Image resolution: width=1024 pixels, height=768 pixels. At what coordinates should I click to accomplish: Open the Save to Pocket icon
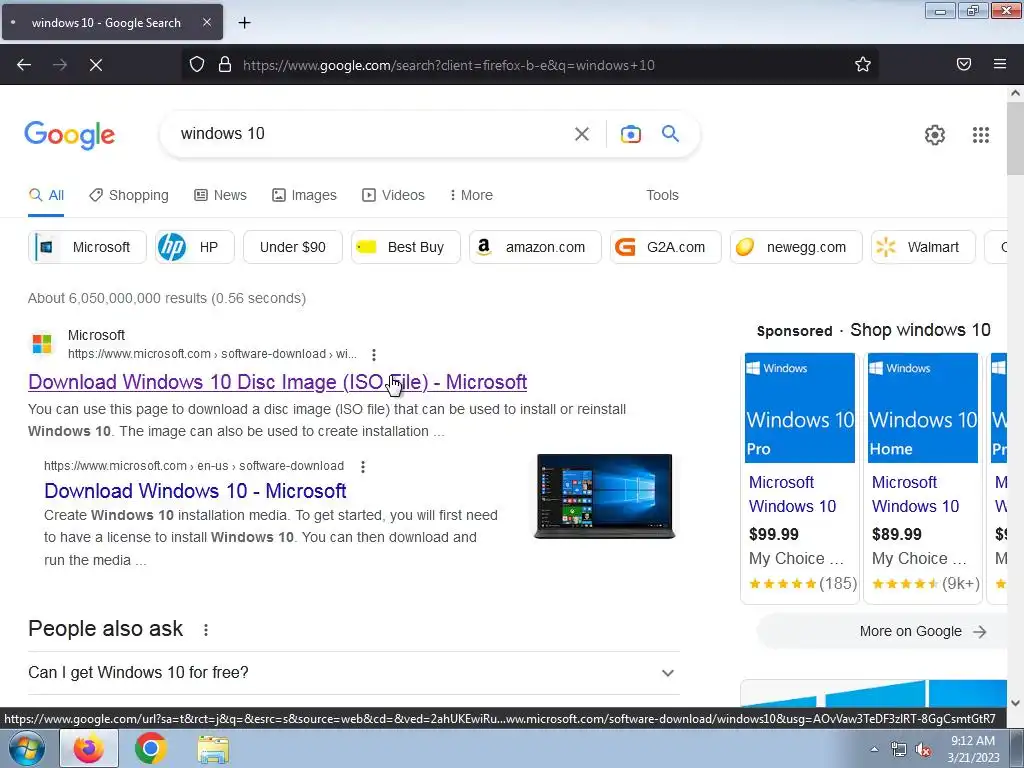964,64
